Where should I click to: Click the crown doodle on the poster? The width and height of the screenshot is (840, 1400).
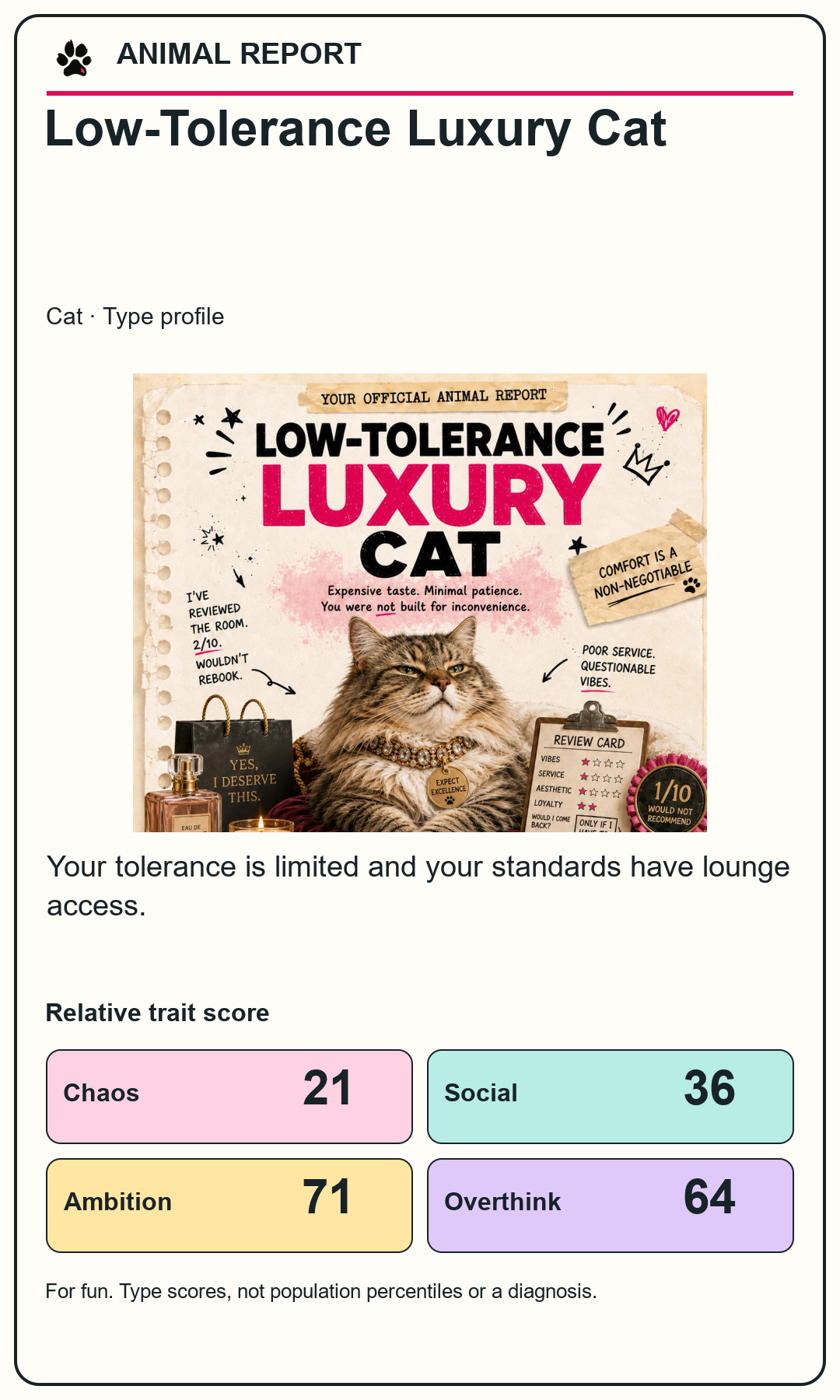point(646,464)
